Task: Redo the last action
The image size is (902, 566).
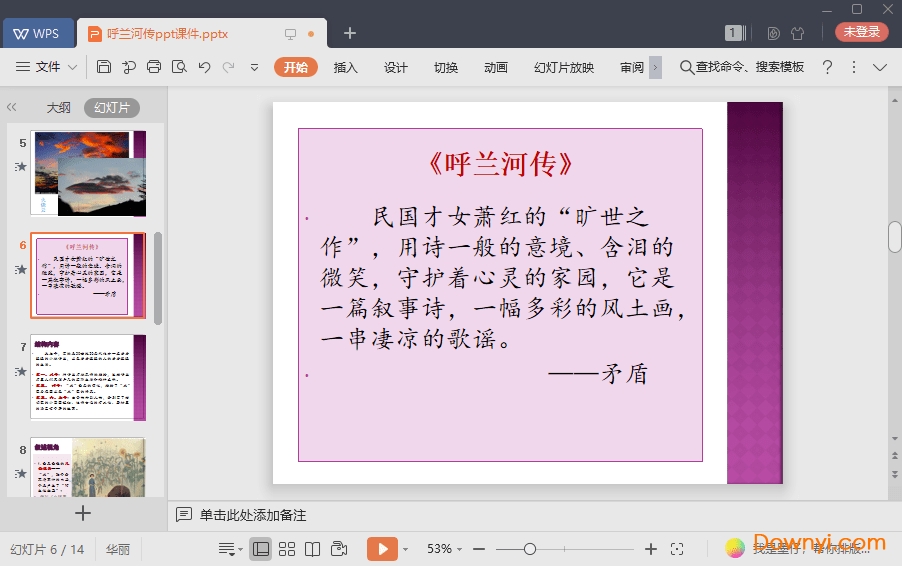Action: click(228, 67)
